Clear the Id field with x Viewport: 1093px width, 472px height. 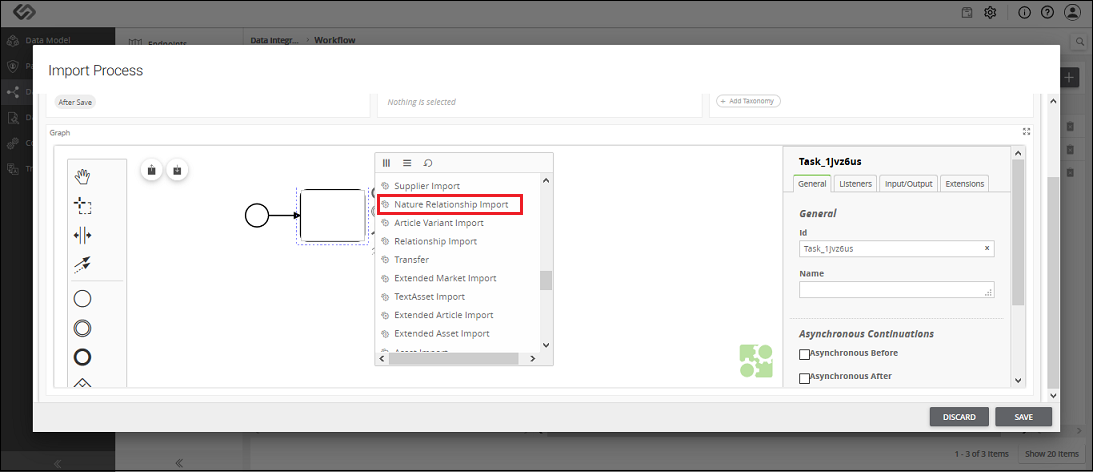(x=986, y=248)
